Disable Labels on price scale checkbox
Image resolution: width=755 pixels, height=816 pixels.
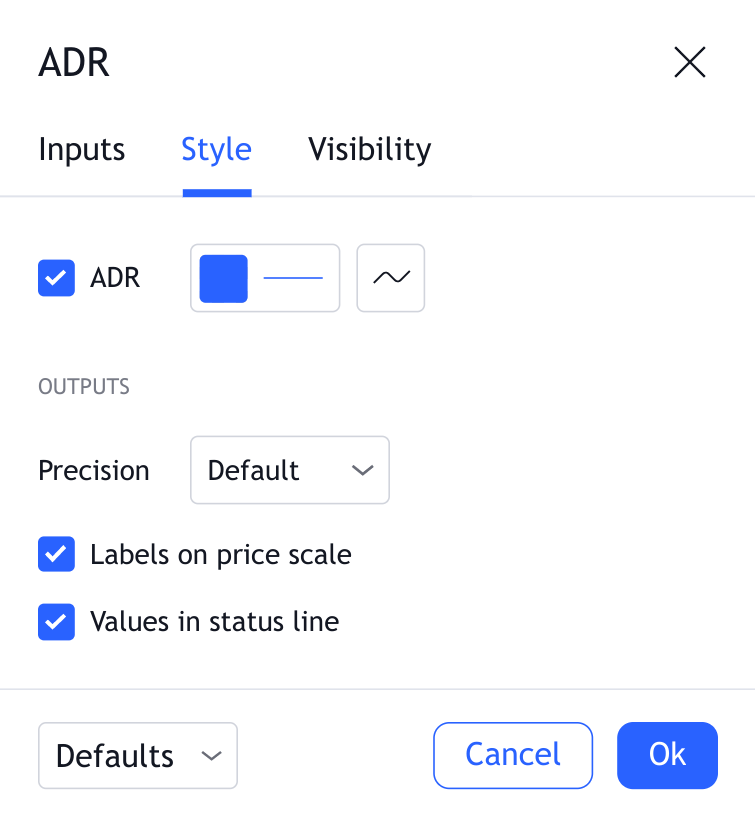56,554
